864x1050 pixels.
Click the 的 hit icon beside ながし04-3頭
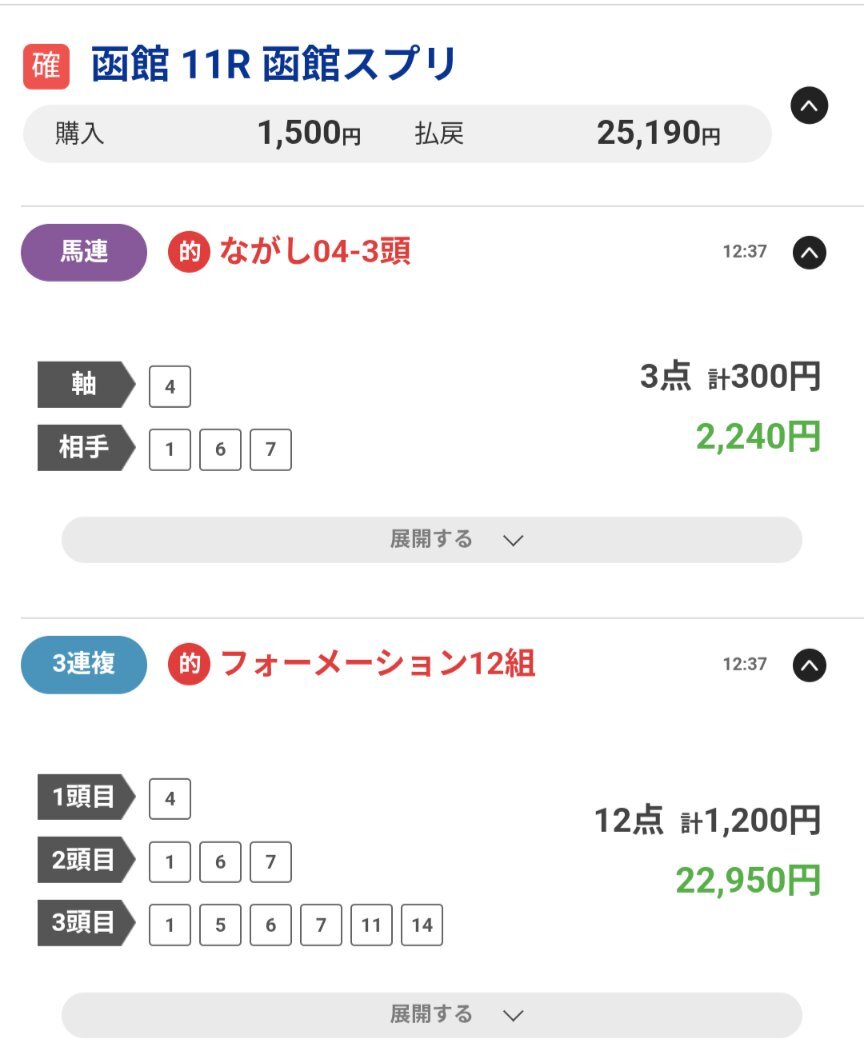coord(189,252)
